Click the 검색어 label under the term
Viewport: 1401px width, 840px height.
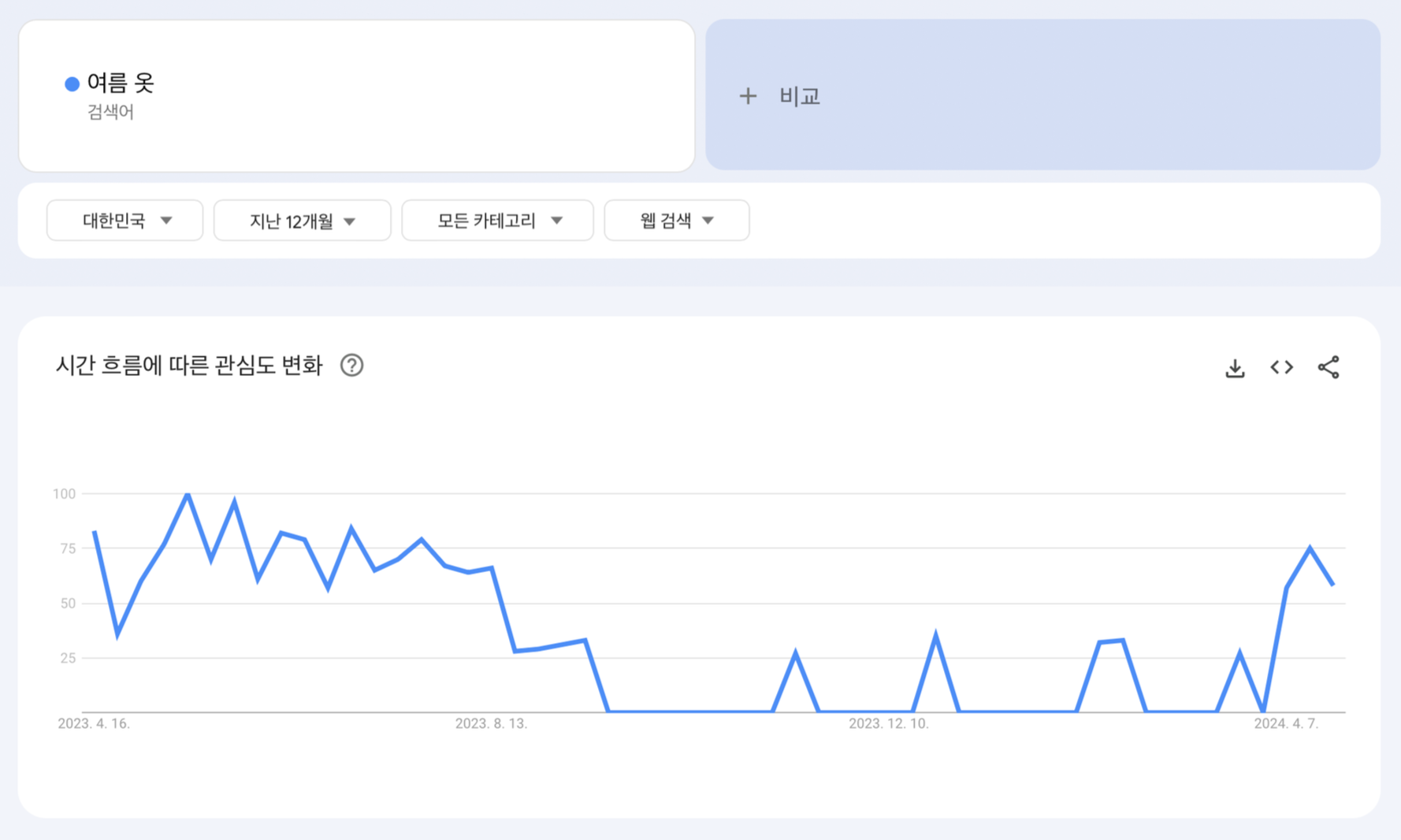[110, 113]
